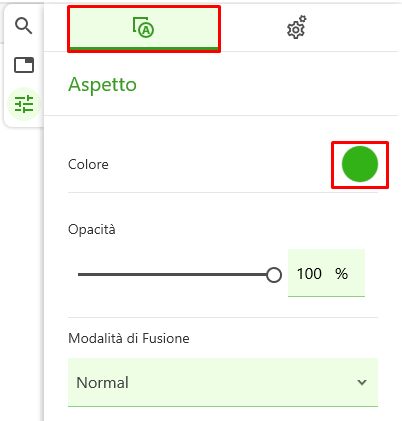This screenshot has height=421, width=402.
Task: Click the percent sign in opacity field
Action: [x=341, y=274]
